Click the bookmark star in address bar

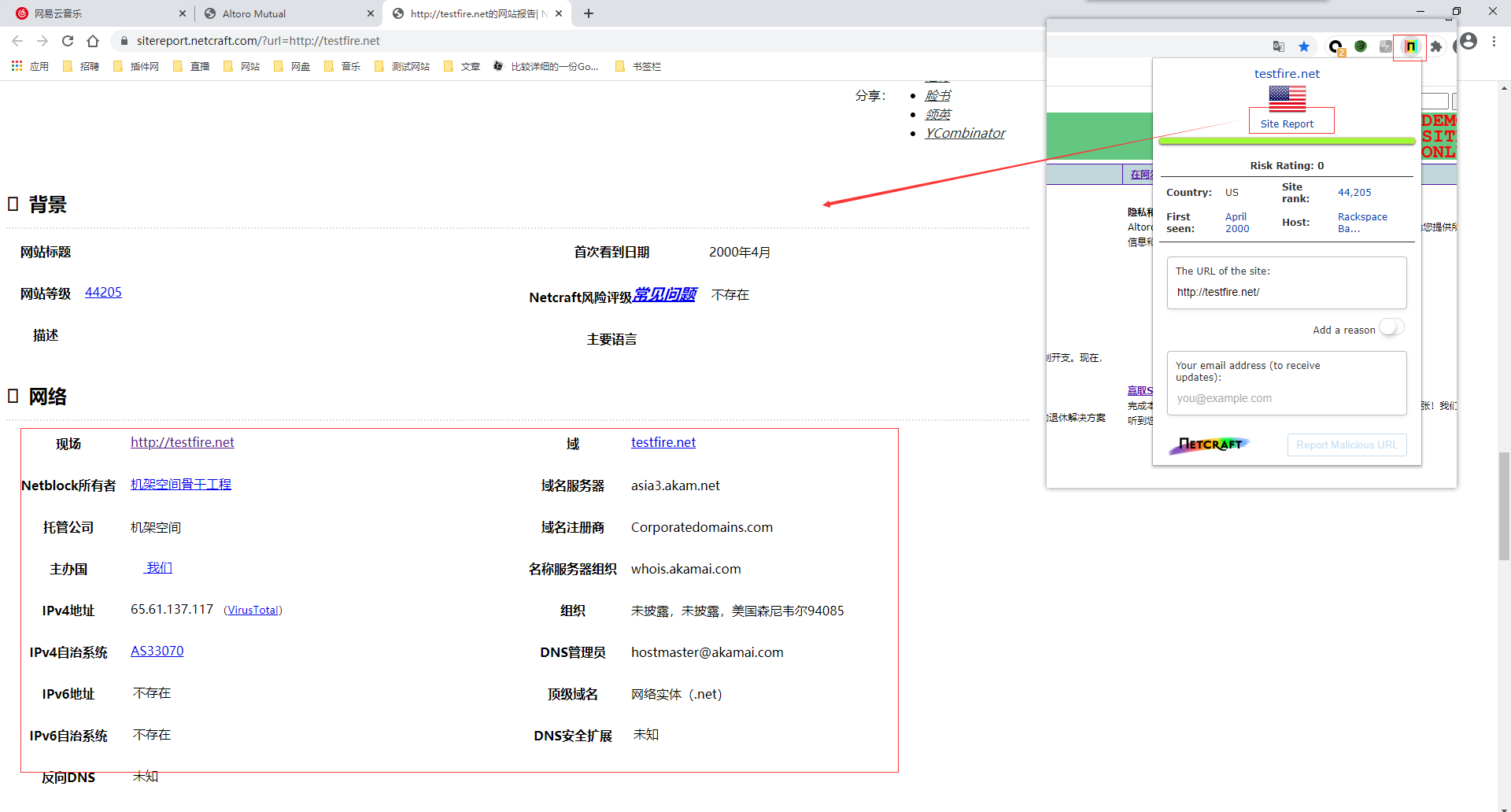(x=1304, y=45)
